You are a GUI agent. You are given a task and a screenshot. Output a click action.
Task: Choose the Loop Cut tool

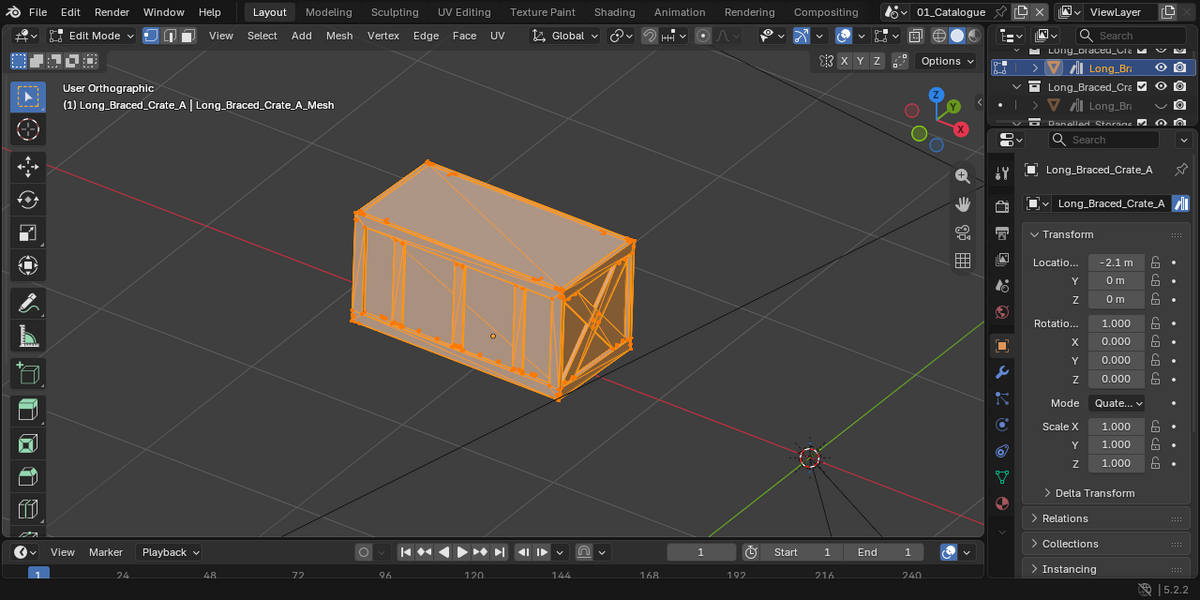(x=28, y=509)
